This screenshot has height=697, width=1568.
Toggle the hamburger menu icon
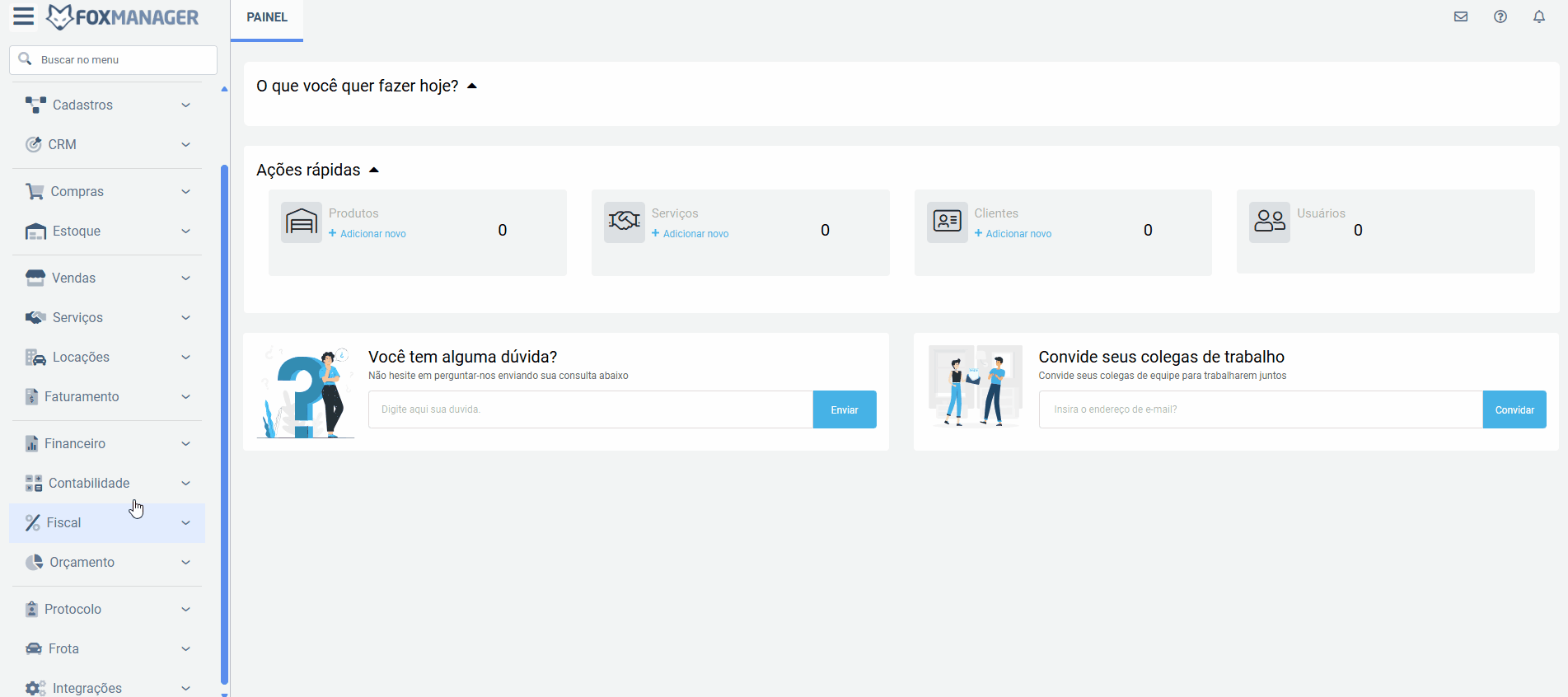(23, 16)
